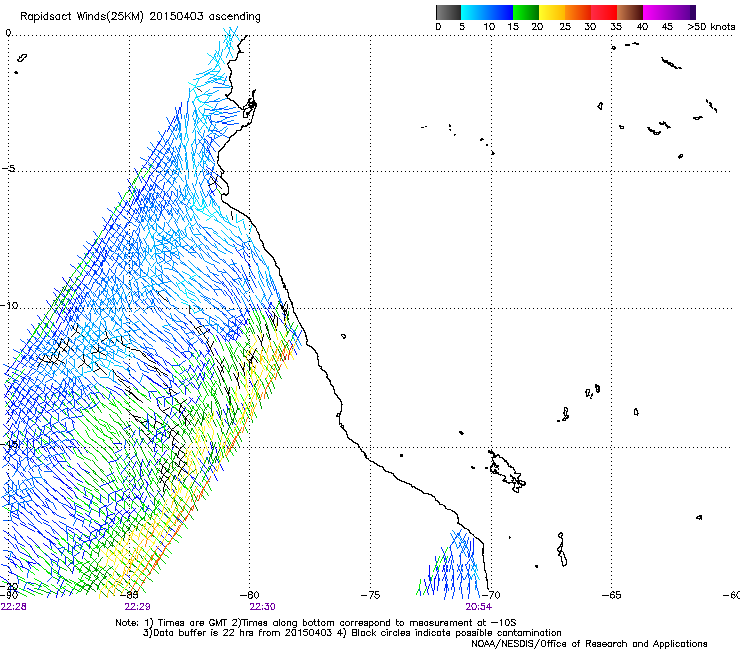Click the gray 0-5 knots color swatch
Screen dimensions: 740x650
coord(448,12)
